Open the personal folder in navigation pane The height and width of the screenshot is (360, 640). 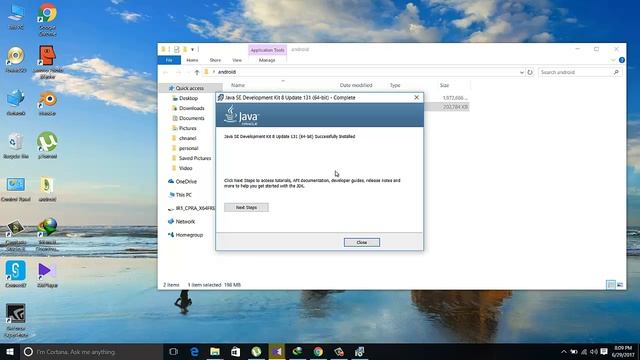pyautogui.click(x=188, y=148)
